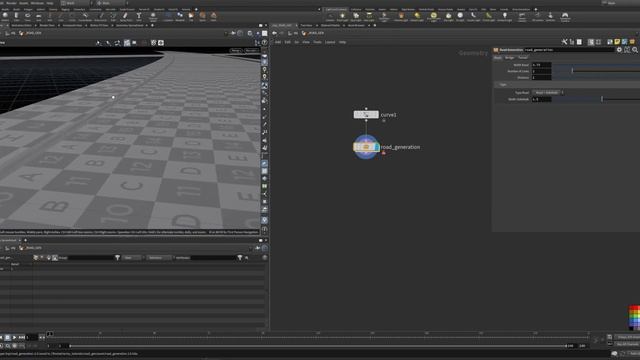Add a Camera from the shelf

tap(329, 16)
